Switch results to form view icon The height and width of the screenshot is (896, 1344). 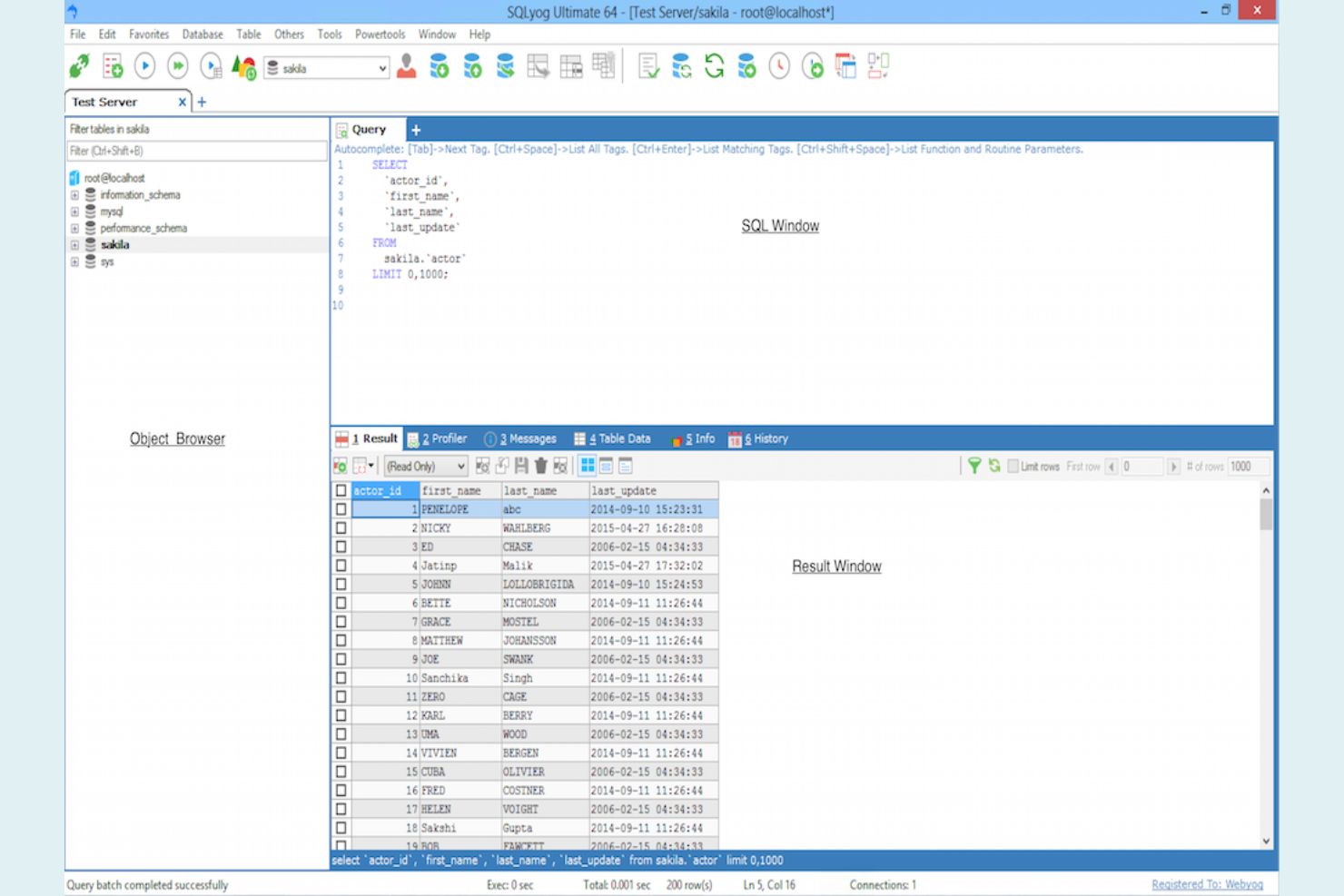click(x=607, y=466)
